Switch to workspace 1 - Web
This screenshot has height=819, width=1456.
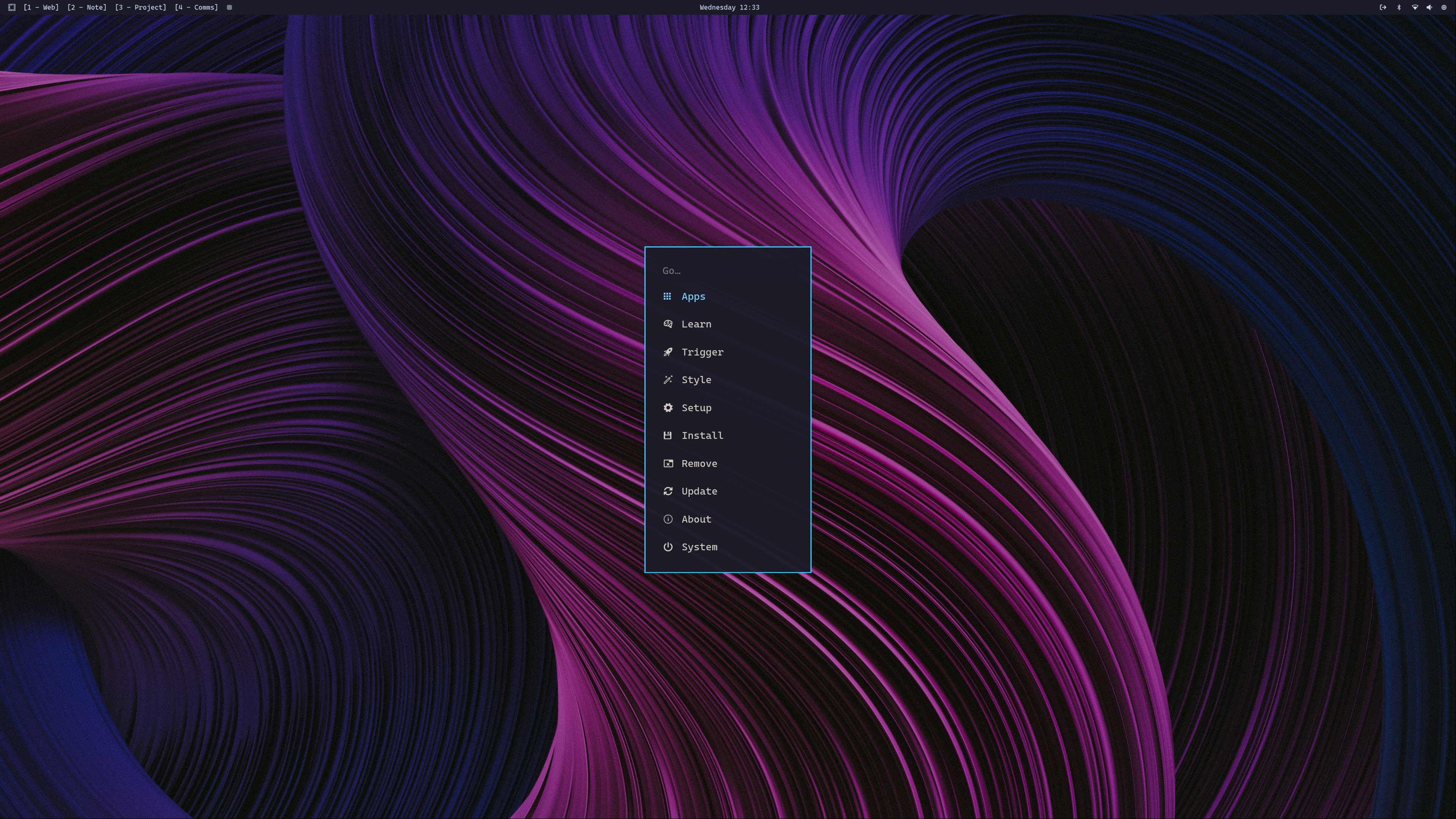(x=41, y=7)
